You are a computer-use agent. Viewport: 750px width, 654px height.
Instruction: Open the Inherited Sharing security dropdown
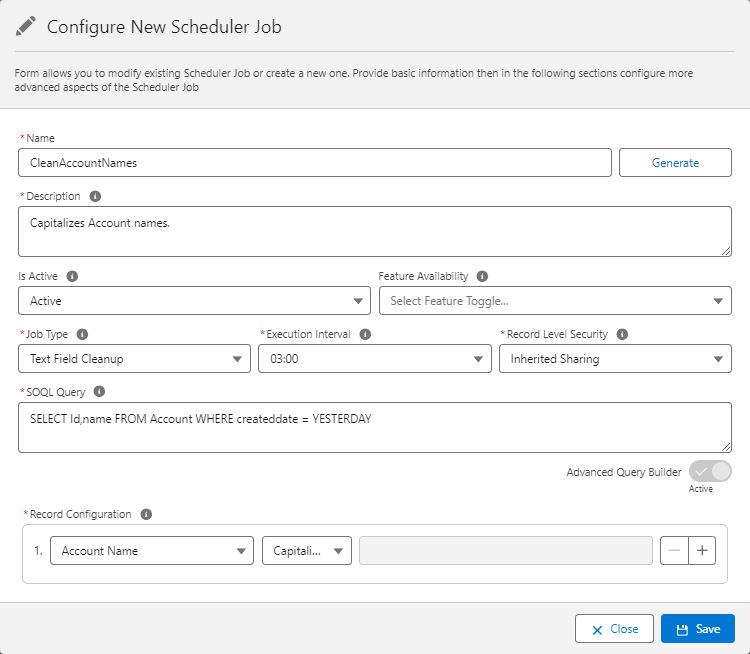coord(615,359)
